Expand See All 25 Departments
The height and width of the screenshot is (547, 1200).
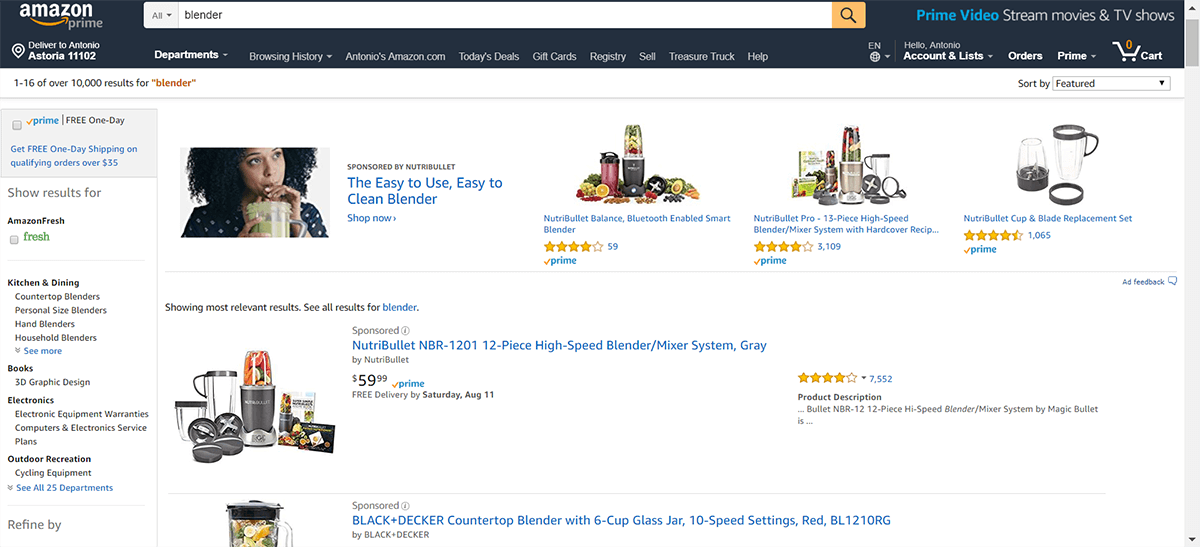click(60, 488)
